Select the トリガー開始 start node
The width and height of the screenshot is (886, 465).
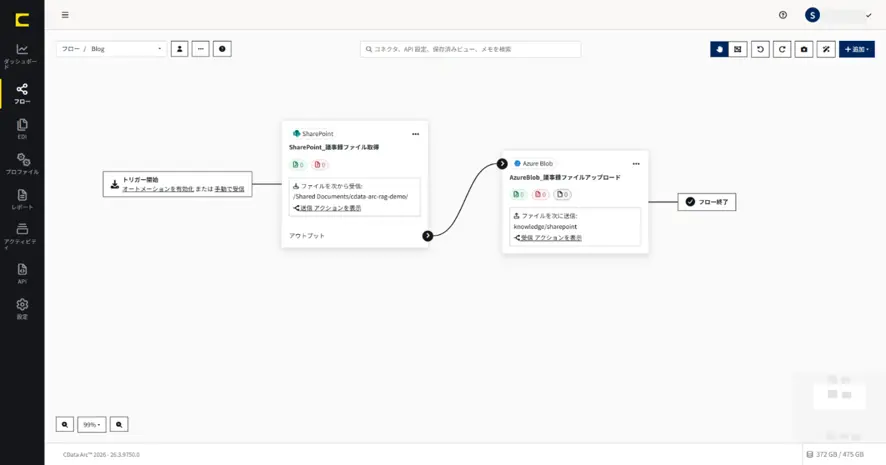177,184
